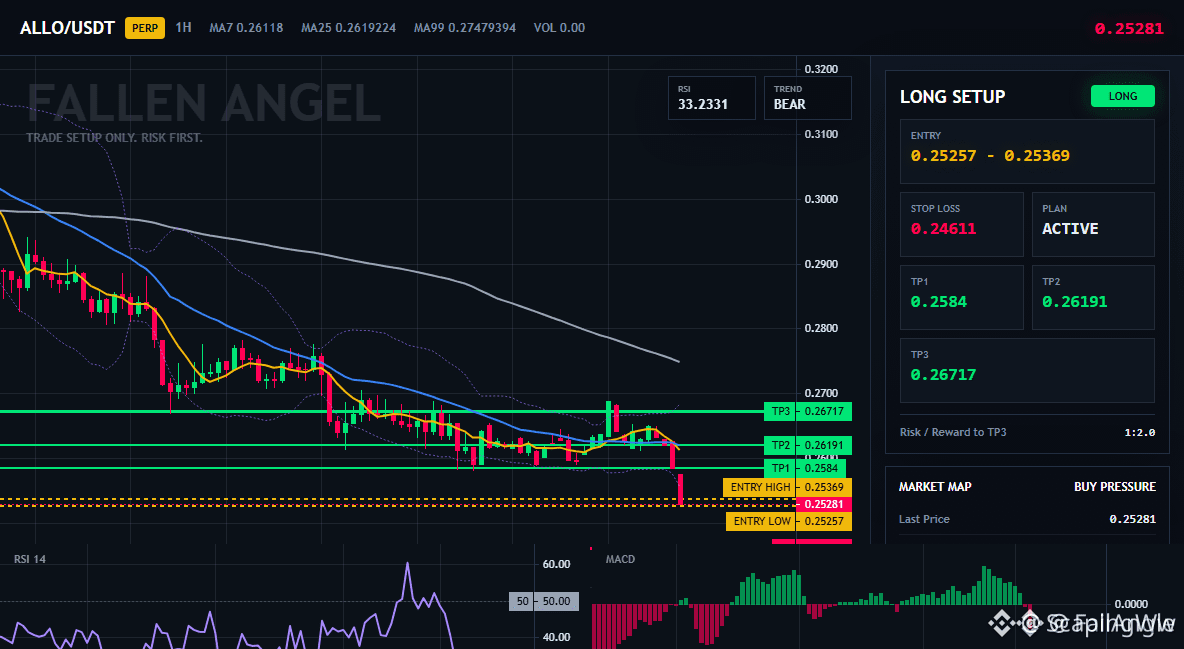Click the yellow PERP badge
Viewport: 1184px width, 649px height.
pos(145,28)
